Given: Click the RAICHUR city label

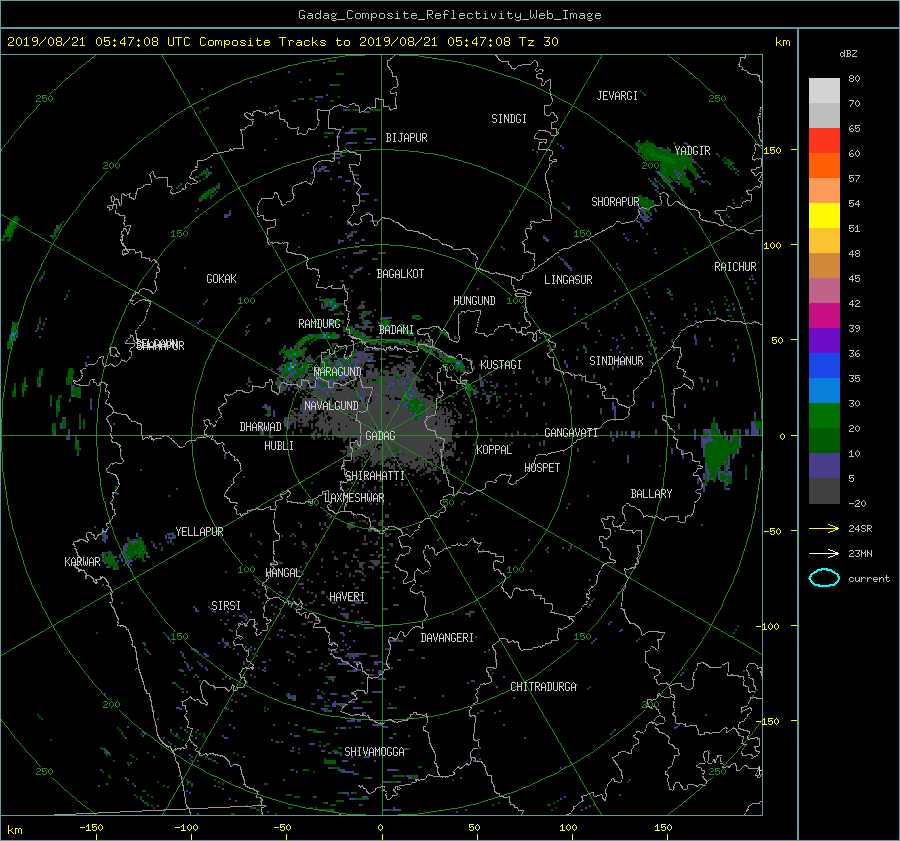Looking at the screenshot, I should tap(735, 267).
